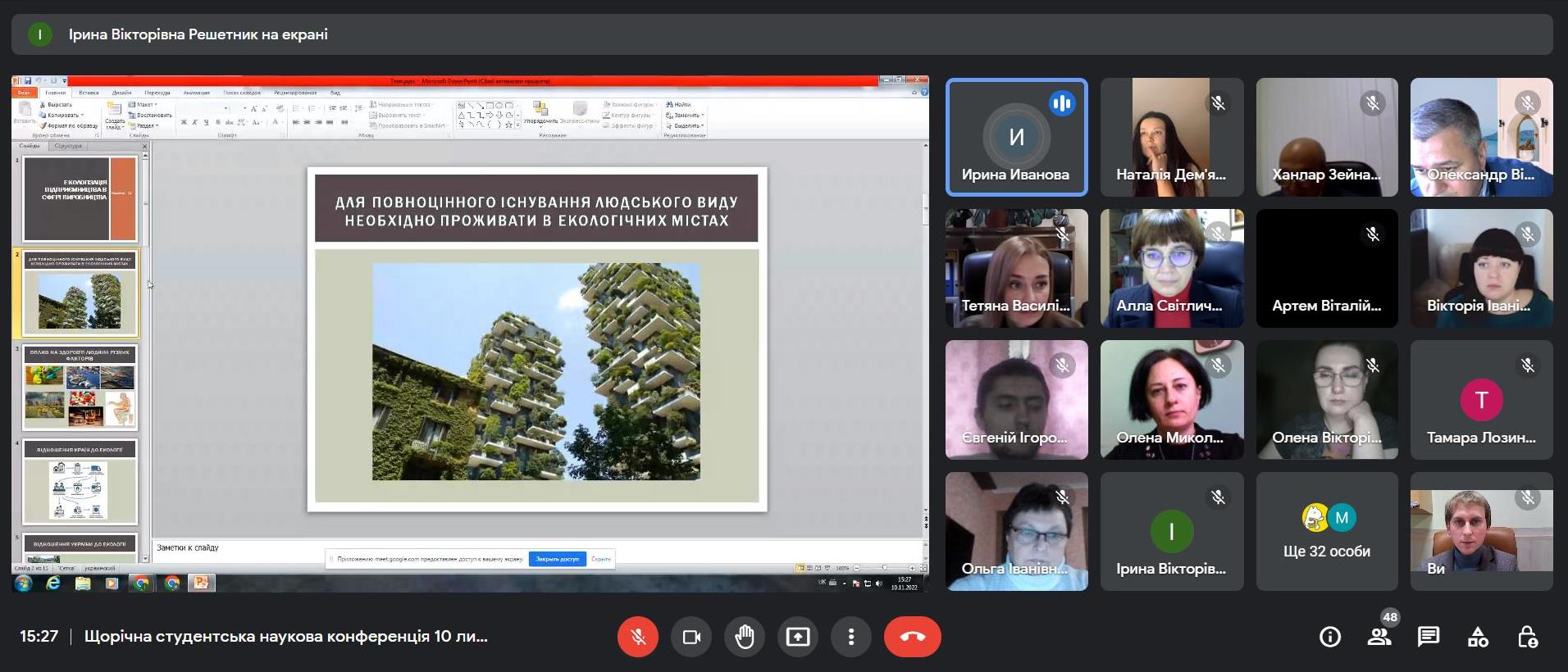Open the Выделить select dropdown
Screen dimensions: 1568x672
tap(685, 126)
